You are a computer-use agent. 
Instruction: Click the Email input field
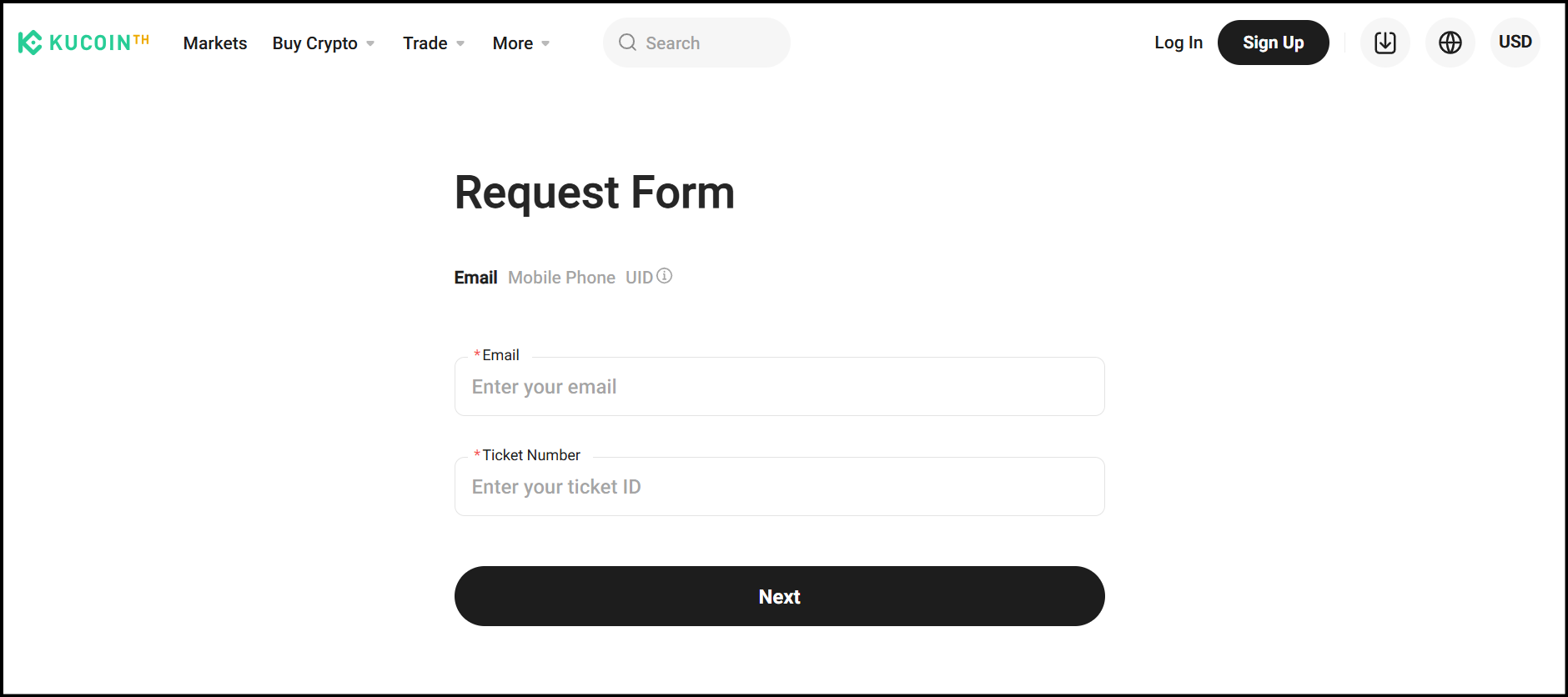pos(779,386)
